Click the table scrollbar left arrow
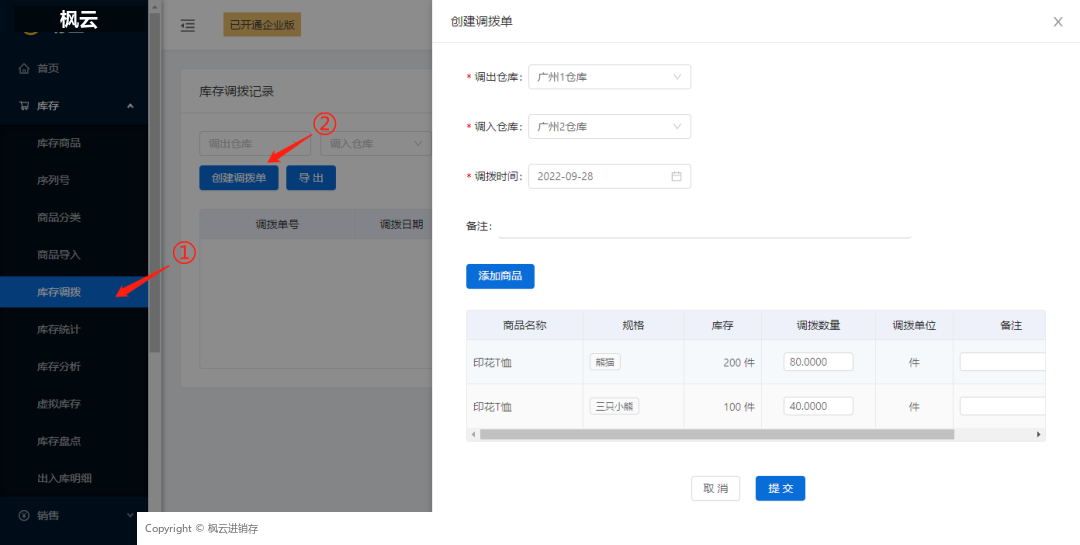Viewport: 1080px width, 545px height. tap(472, 435)
